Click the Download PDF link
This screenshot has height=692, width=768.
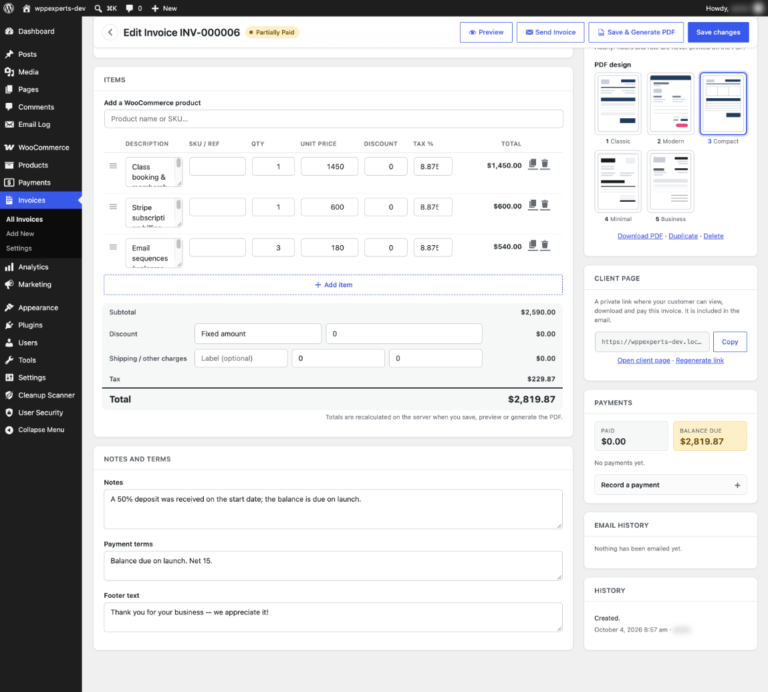point(640,236)
